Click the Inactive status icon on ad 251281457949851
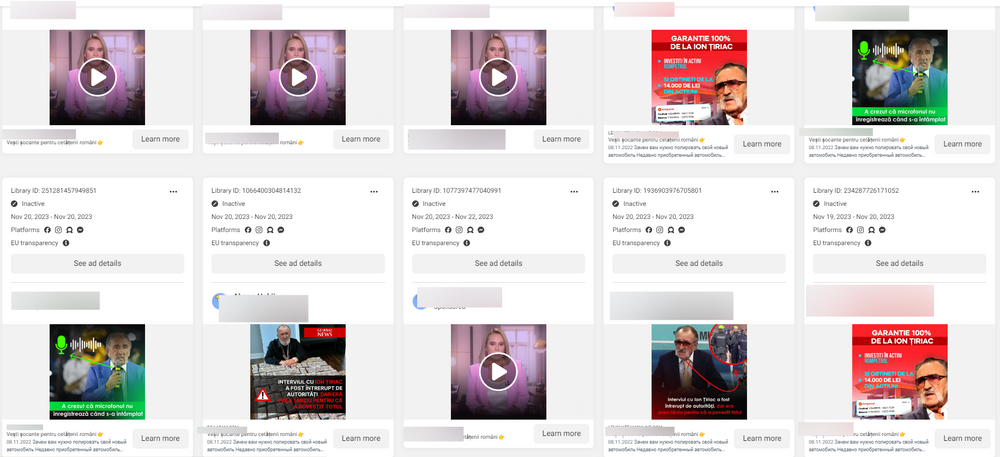 tap(14, 204)
